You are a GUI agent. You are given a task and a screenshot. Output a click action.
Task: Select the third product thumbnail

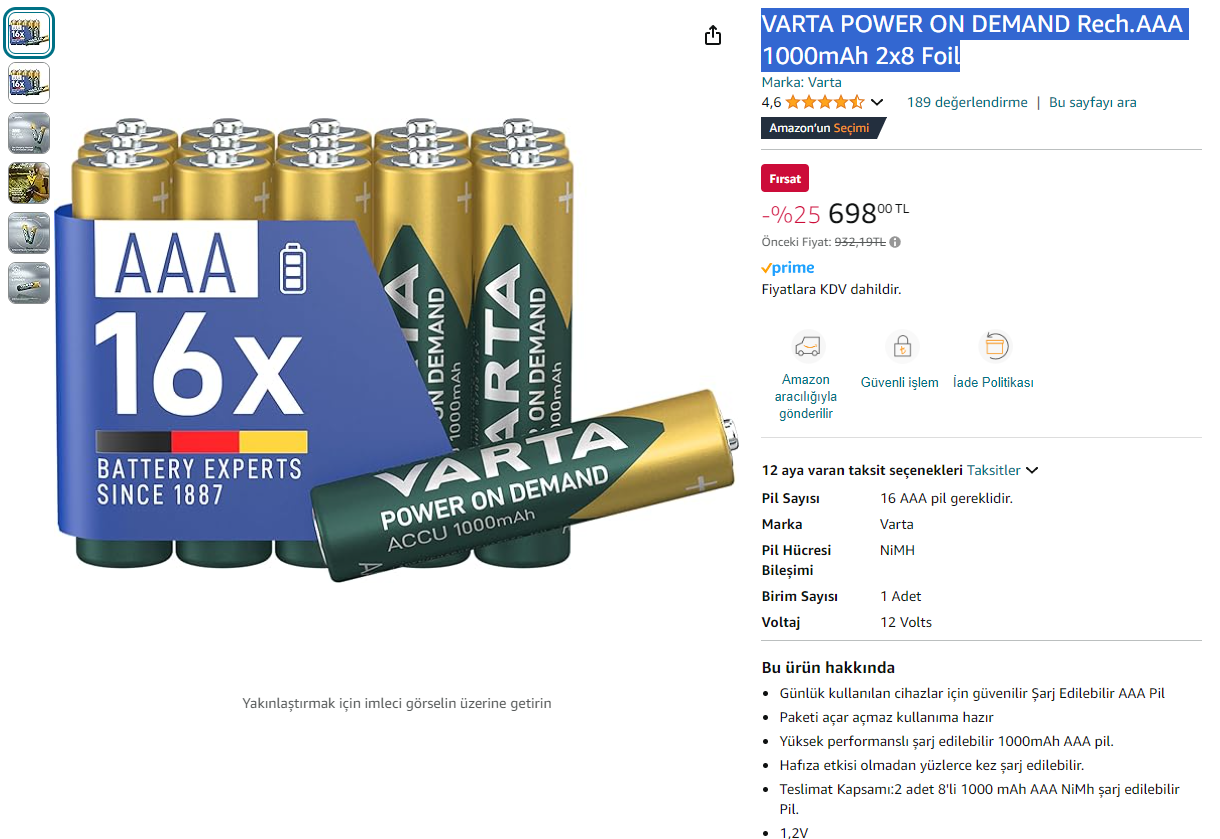[x=29, y=133]
